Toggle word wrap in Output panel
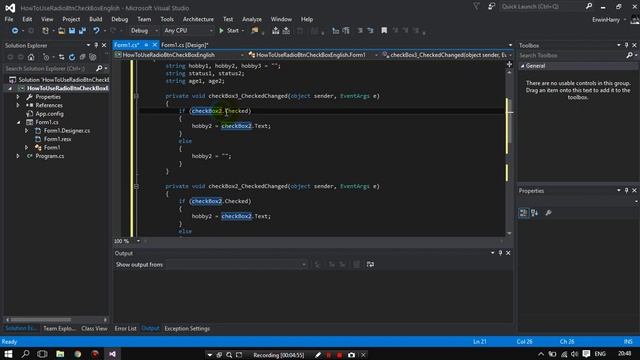This screenshot has width=640, height=360. 370,264
